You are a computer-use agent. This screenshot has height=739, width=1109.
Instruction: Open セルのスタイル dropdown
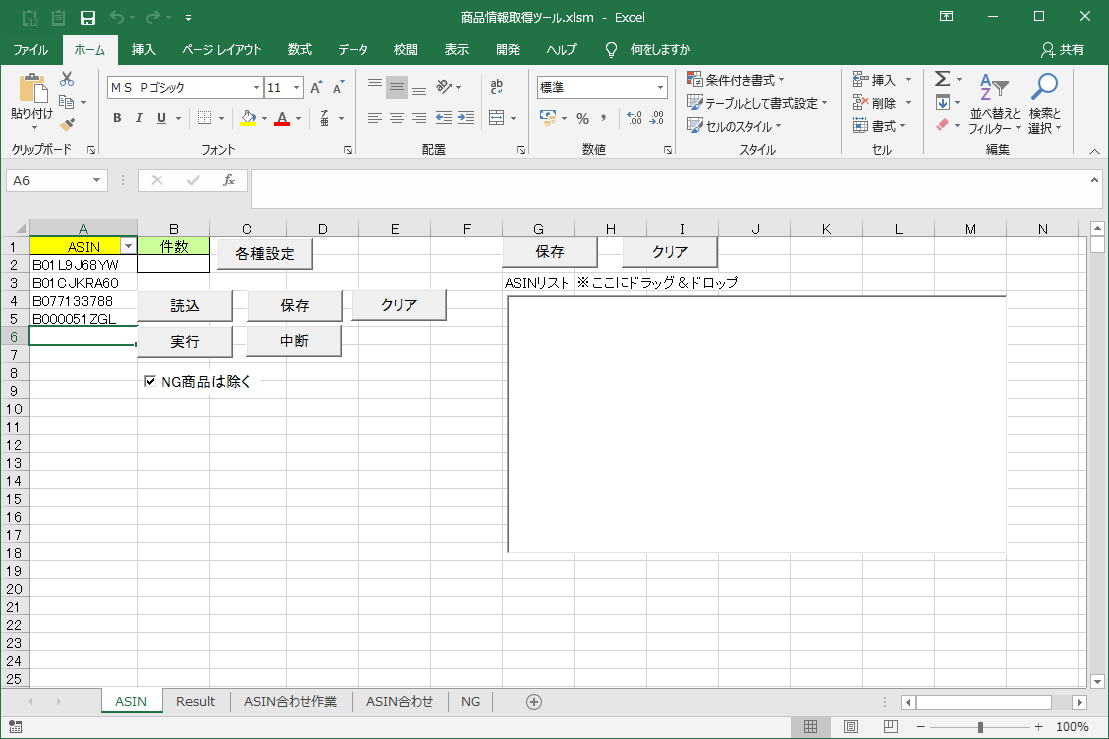pos(734,127)
